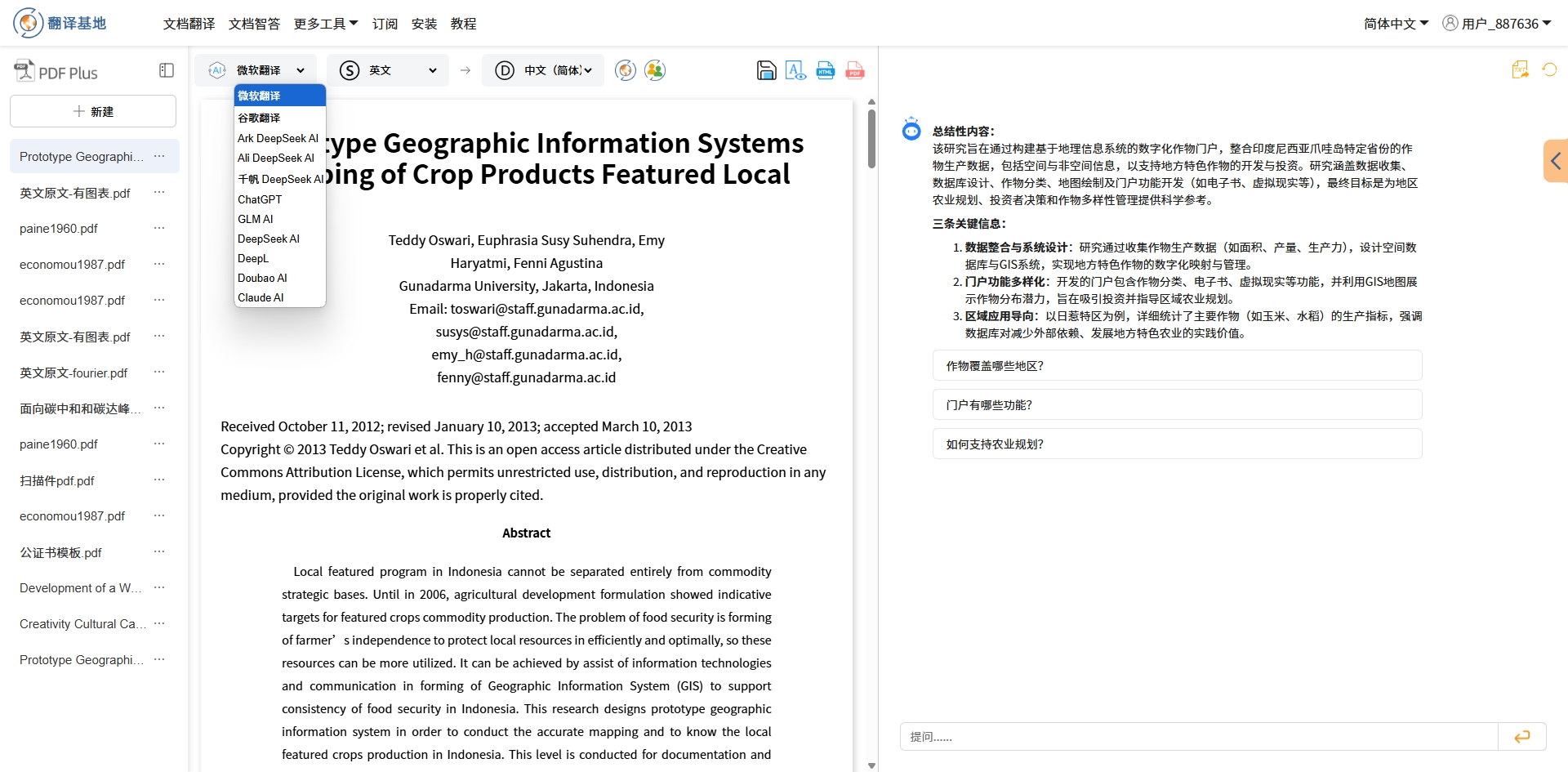Click the document vertical scrollbar thumb
The image size is (1568, 772).
coord(871,139)
